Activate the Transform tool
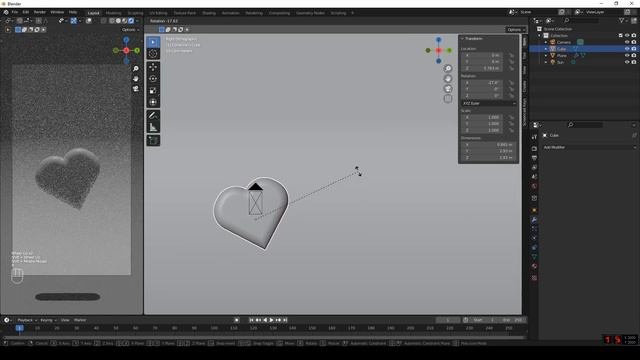The image size is (640, 360). [153, 102]
